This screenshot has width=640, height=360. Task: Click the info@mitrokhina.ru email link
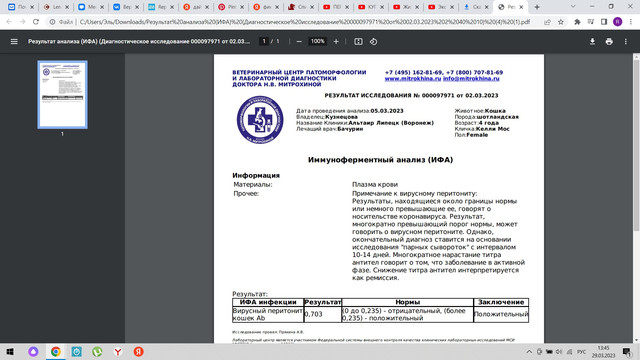(471, 78)
